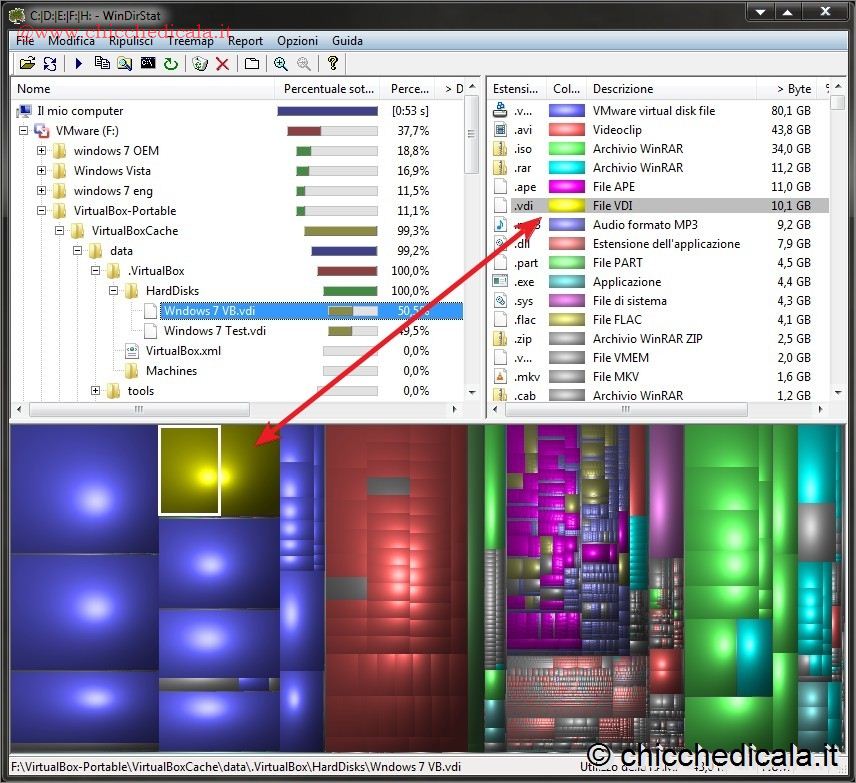Open the Treemap menu
Image resolution: width=856 pixels, height=783 pixels.
(190, 41)
